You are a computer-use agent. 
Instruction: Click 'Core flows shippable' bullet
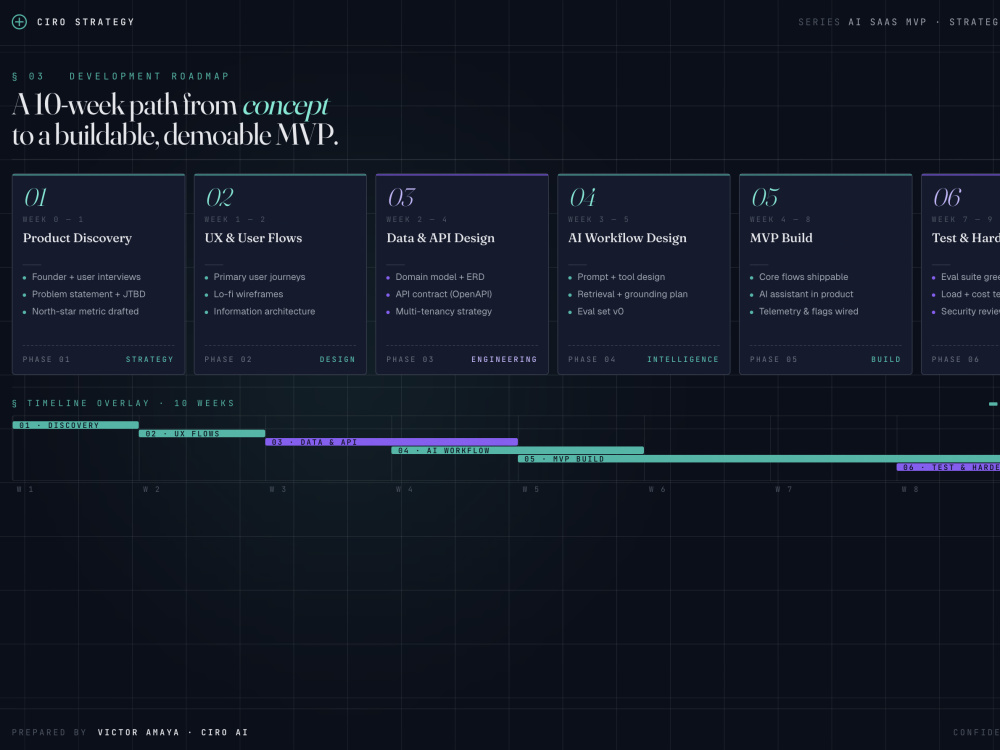[x=804, y=277]
